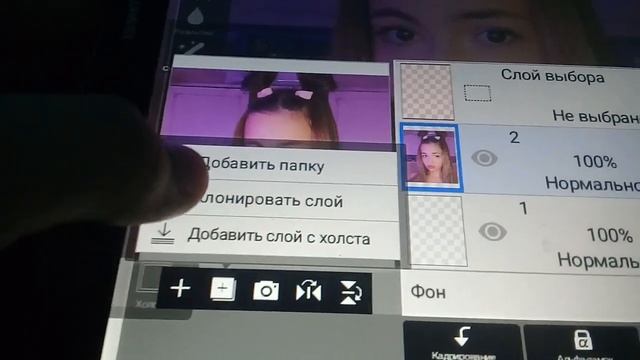Image resolution: width=640 pixels, height=360 pixels.
Task: Tap the add special layer icon
Action: 223,289
